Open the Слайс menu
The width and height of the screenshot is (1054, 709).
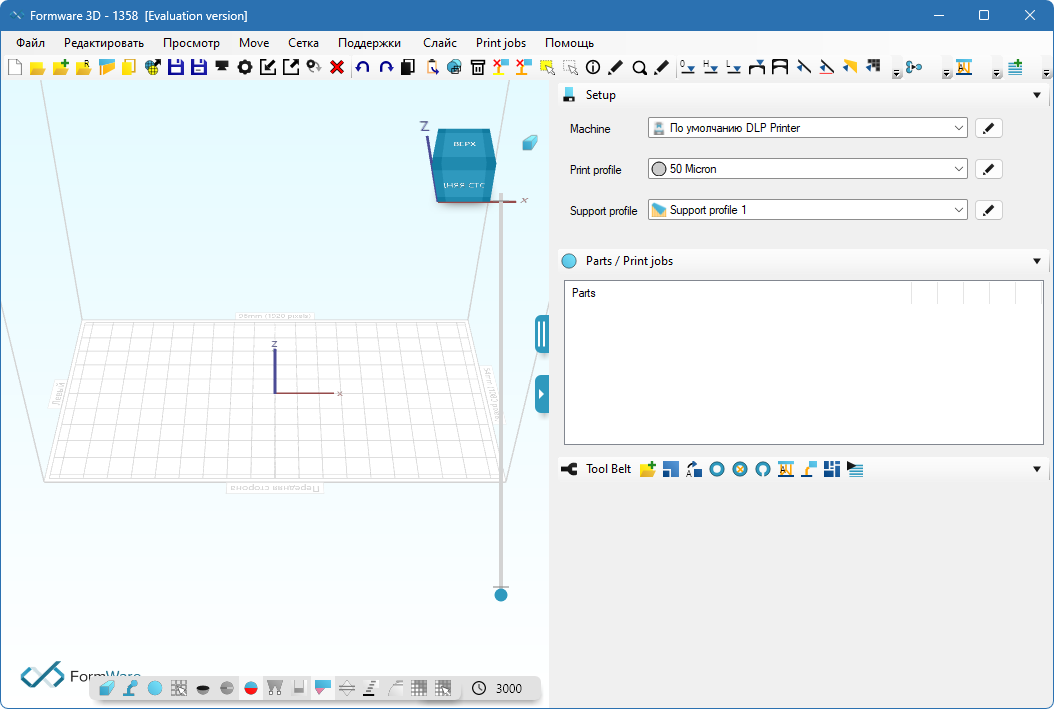pyautogui.click(x=440, y=43)
